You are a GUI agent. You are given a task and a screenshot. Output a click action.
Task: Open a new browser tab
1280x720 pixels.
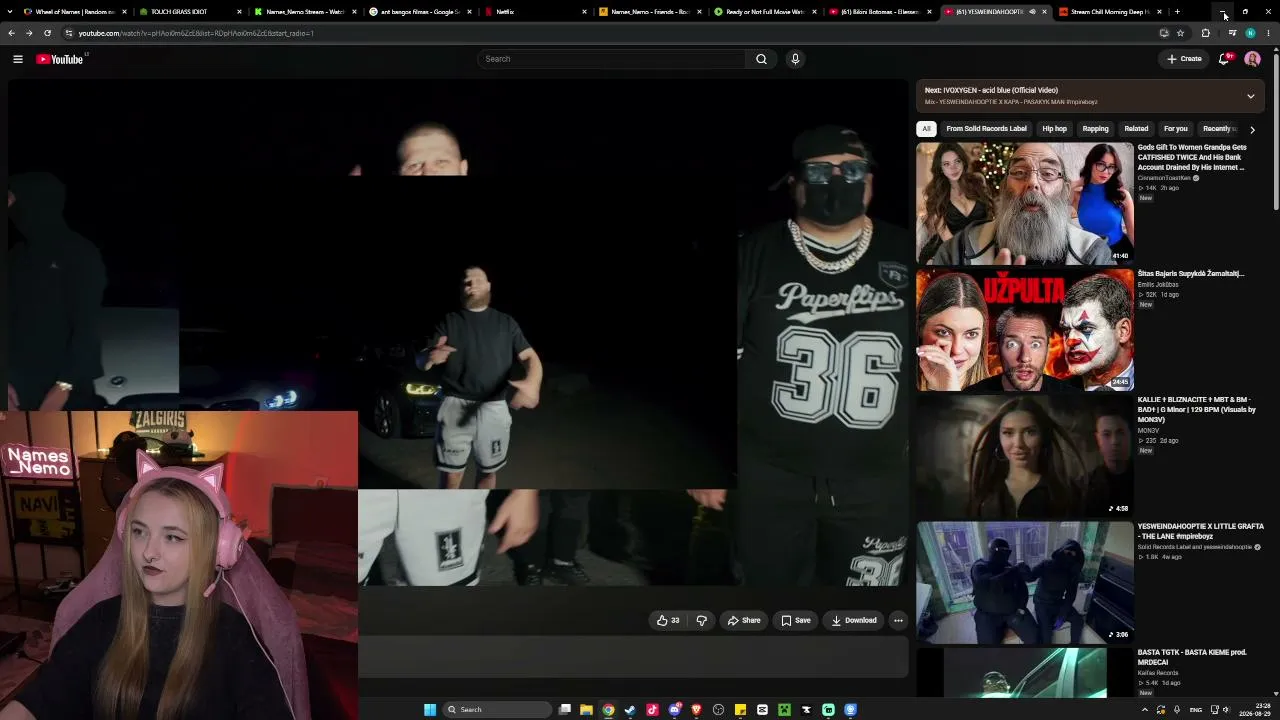tap(1177, 12)
